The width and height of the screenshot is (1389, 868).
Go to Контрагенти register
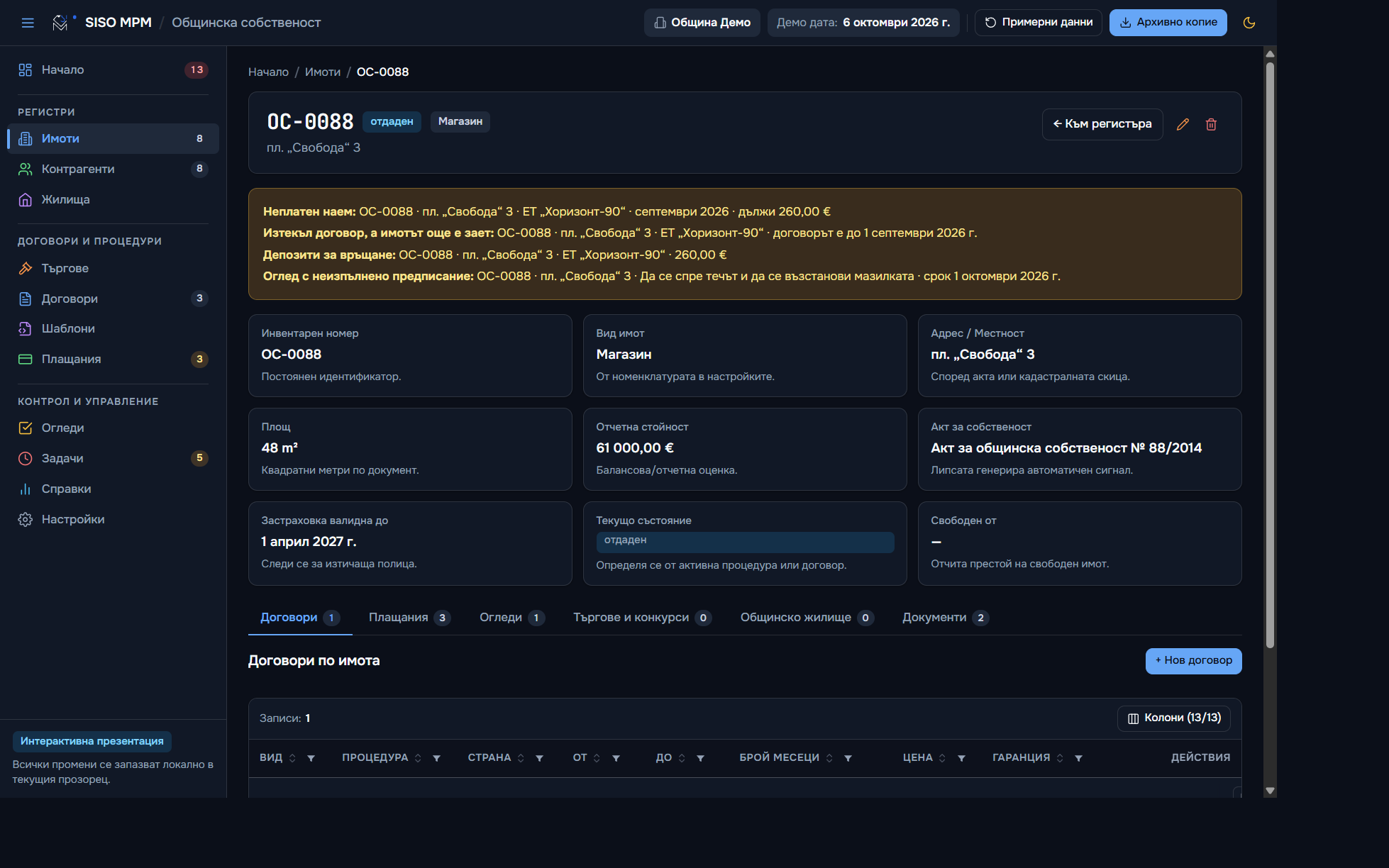point(113,169)
